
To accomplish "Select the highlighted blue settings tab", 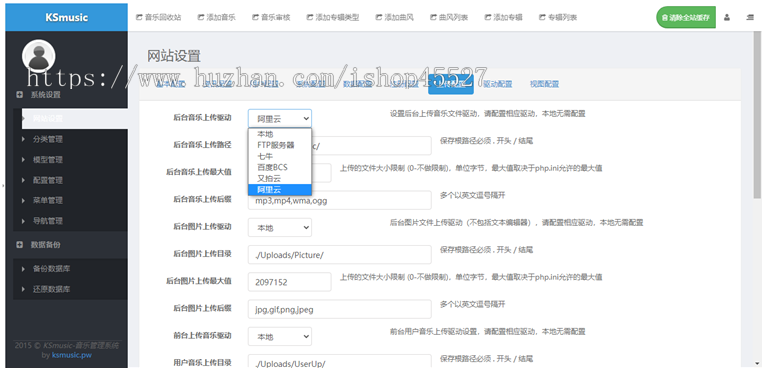I will pyautogui.click(x=451, y=84).
